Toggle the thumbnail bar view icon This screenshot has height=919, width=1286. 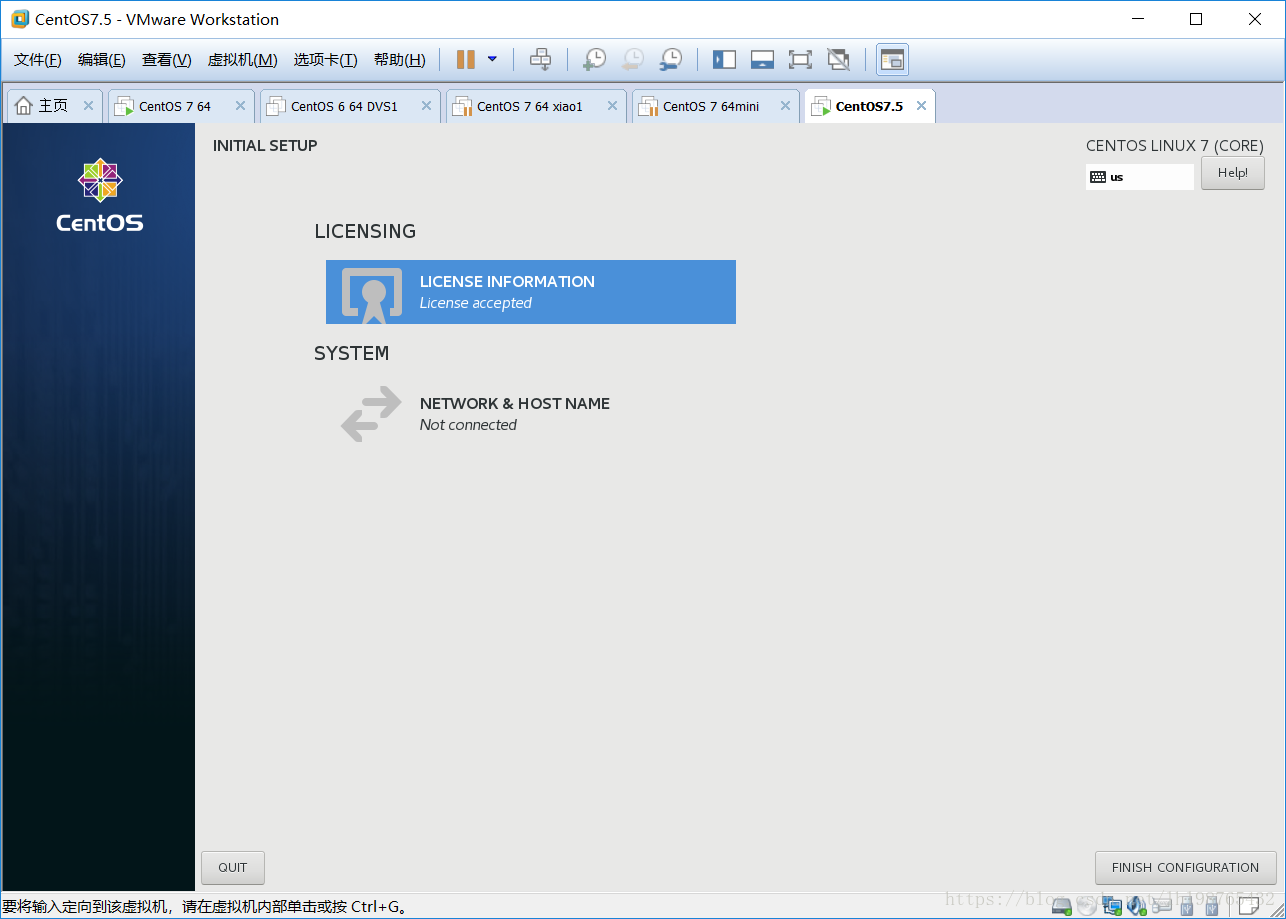click(x=762, y=60)
